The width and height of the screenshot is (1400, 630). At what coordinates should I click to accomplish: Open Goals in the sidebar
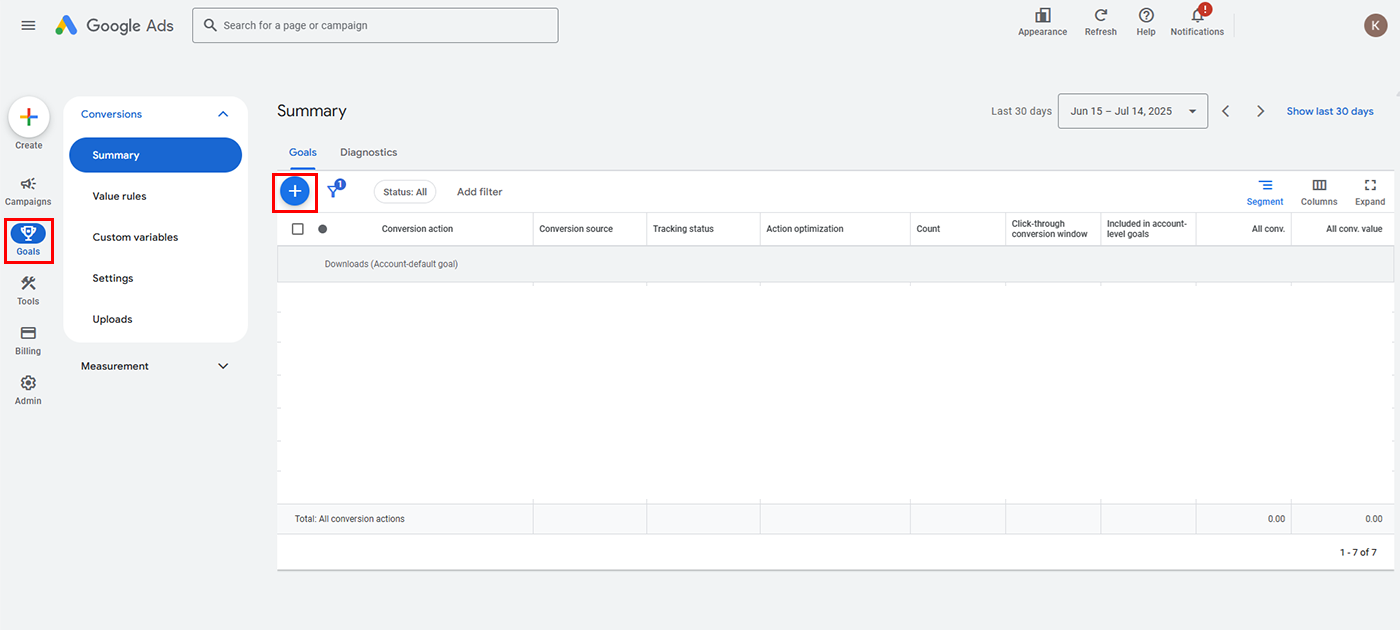point(28,240)
